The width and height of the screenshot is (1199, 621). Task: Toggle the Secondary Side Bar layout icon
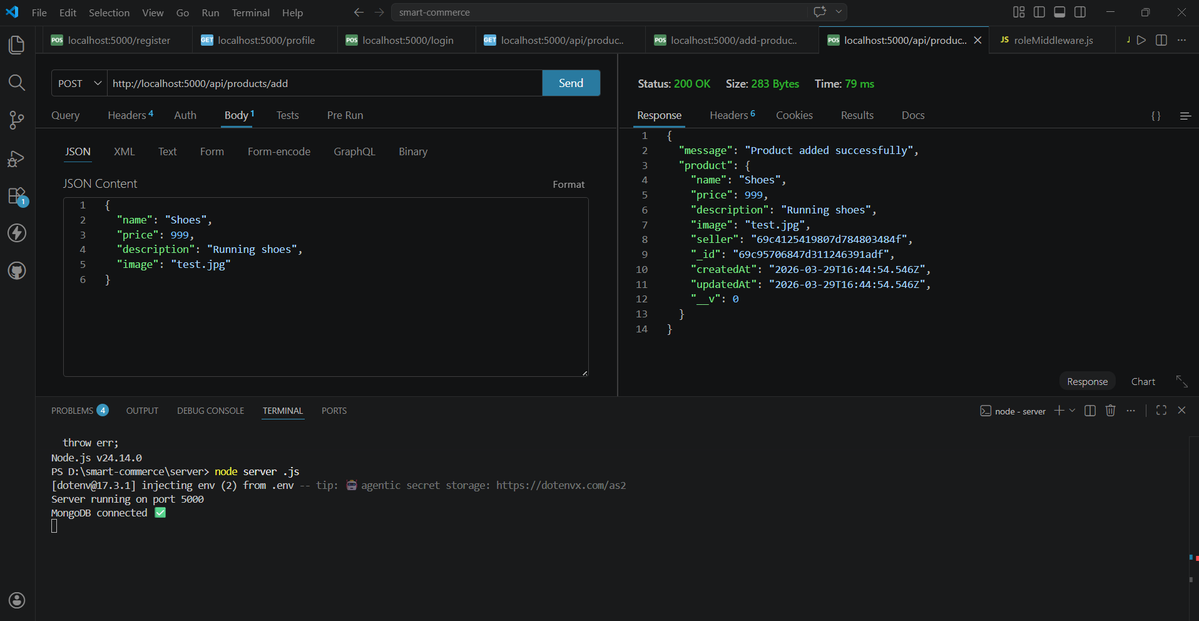(1080, 12)
